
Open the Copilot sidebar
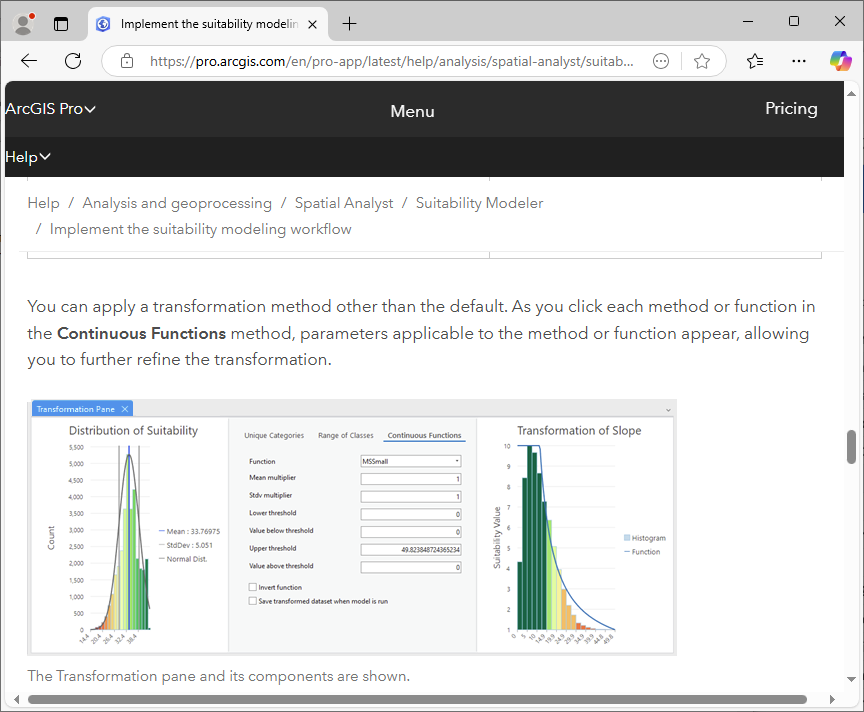pos(841,61)
